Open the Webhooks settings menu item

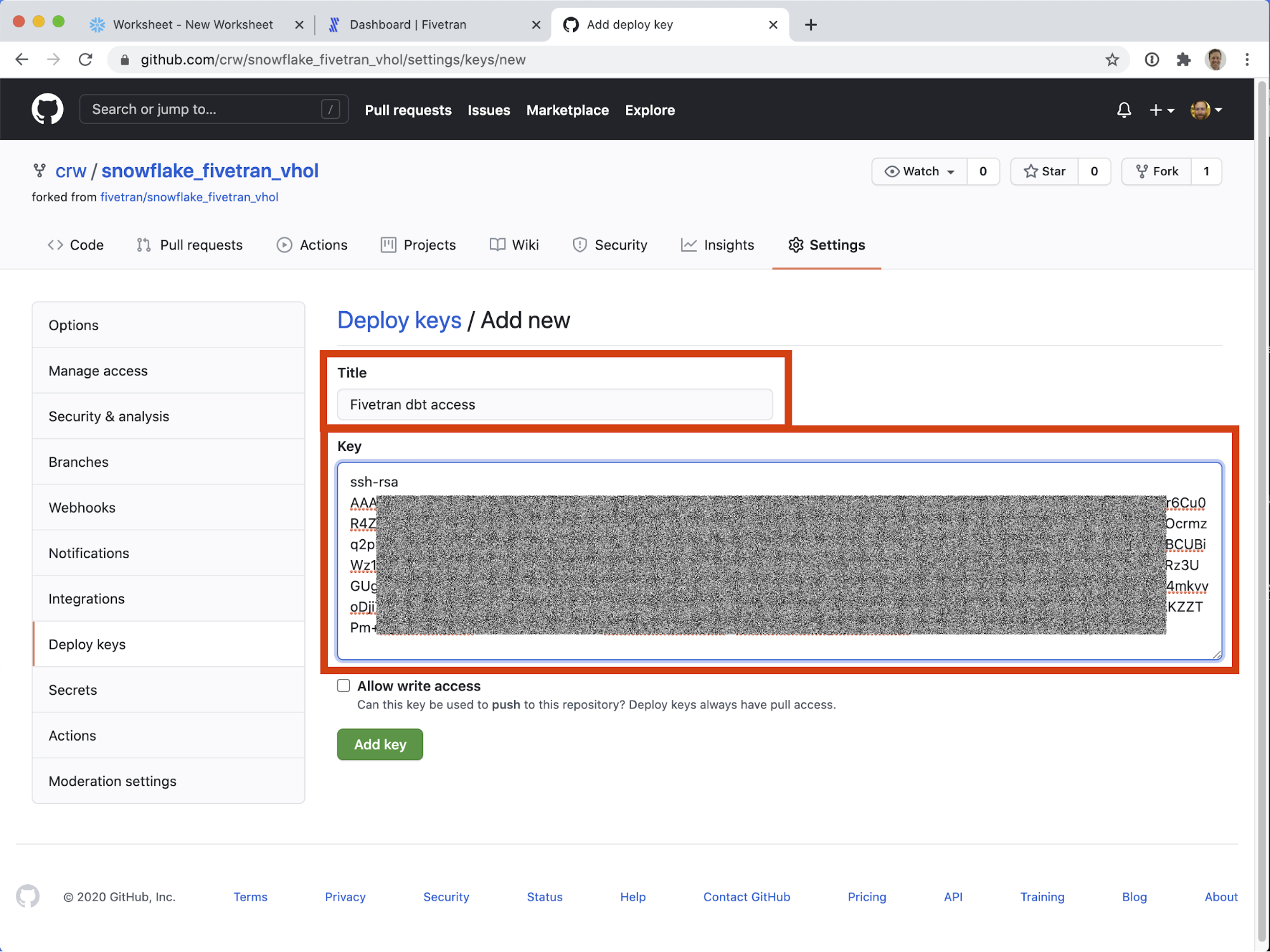tap(82, 507)
